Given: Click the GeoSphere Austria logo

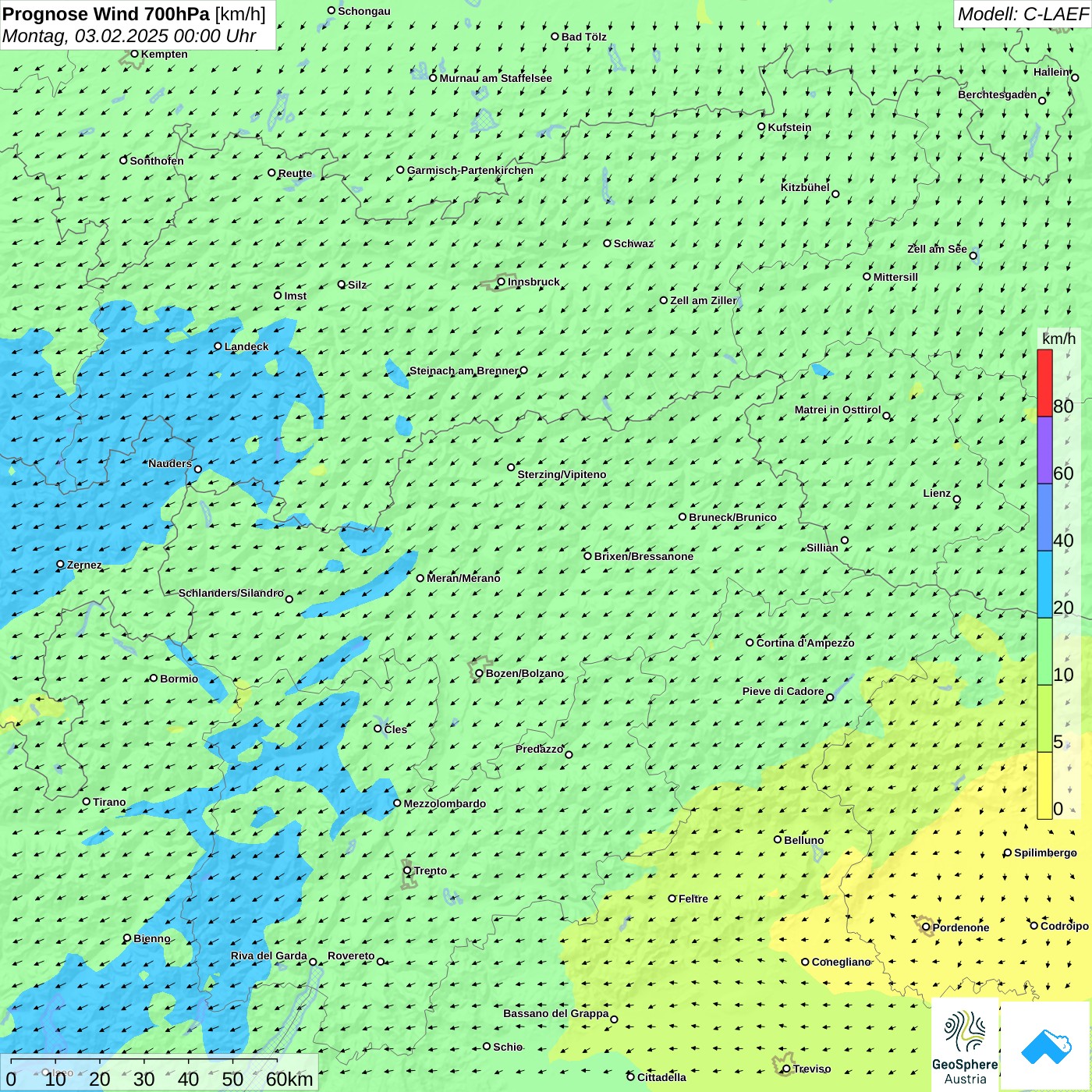Looking at the screenshot, I should [x=965, y=1046].
